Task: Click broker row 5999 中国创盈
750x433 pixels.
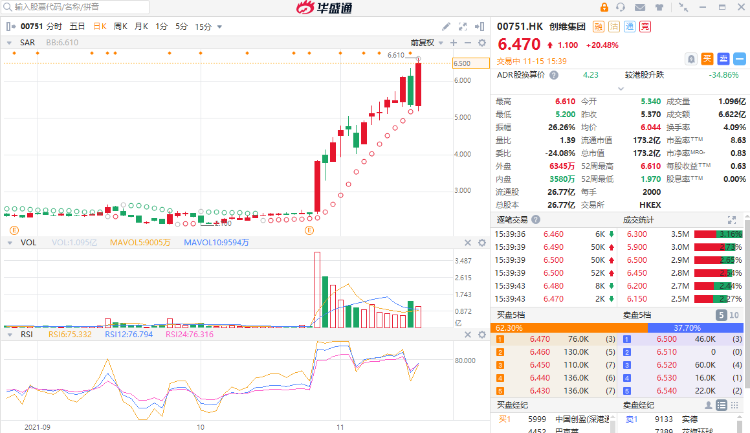Action: pyautogui.click(x=554, y=419)
